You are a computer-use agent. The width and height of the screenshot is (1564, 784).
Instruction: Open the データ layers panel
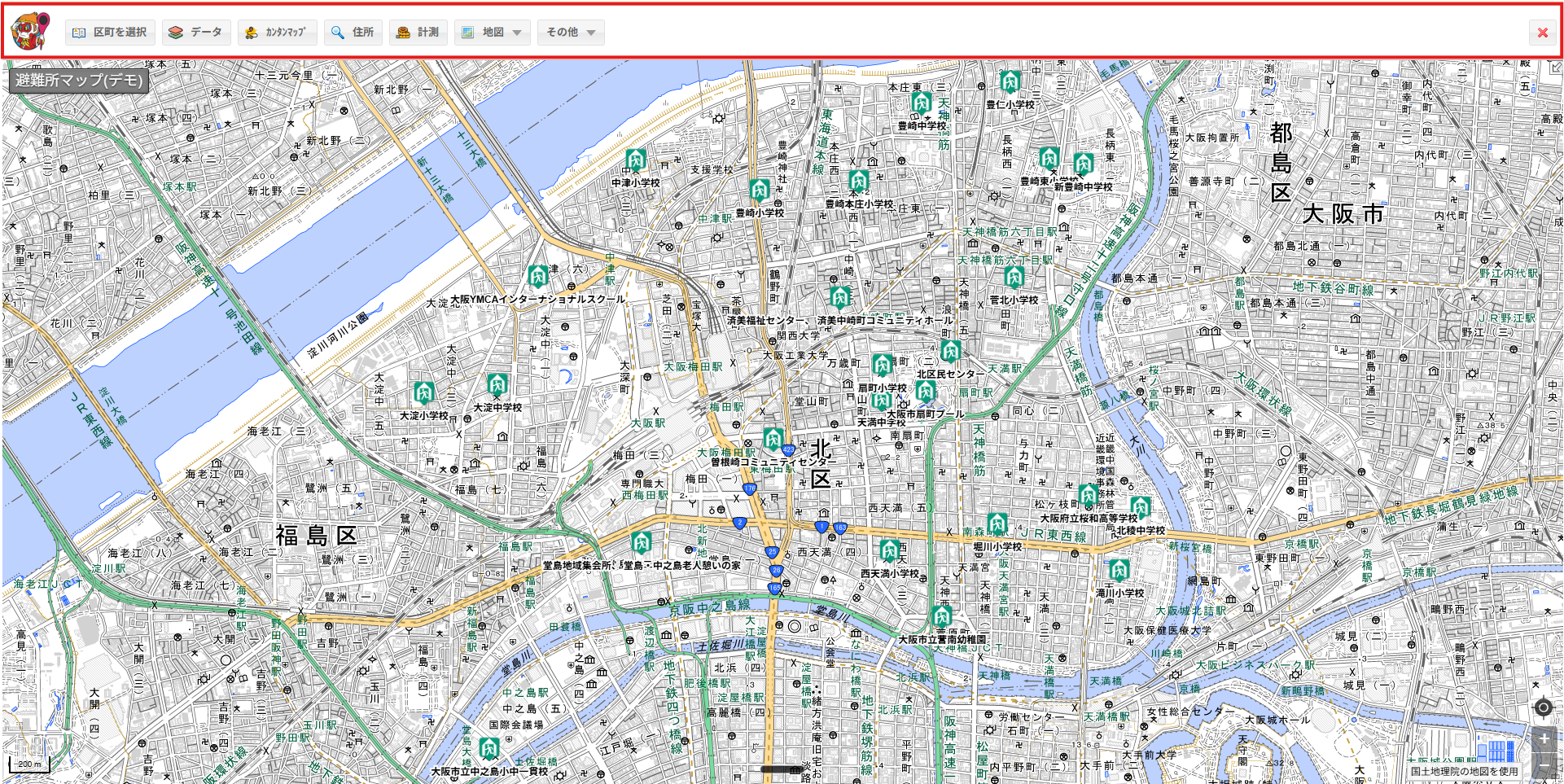(x=195, y=33)
